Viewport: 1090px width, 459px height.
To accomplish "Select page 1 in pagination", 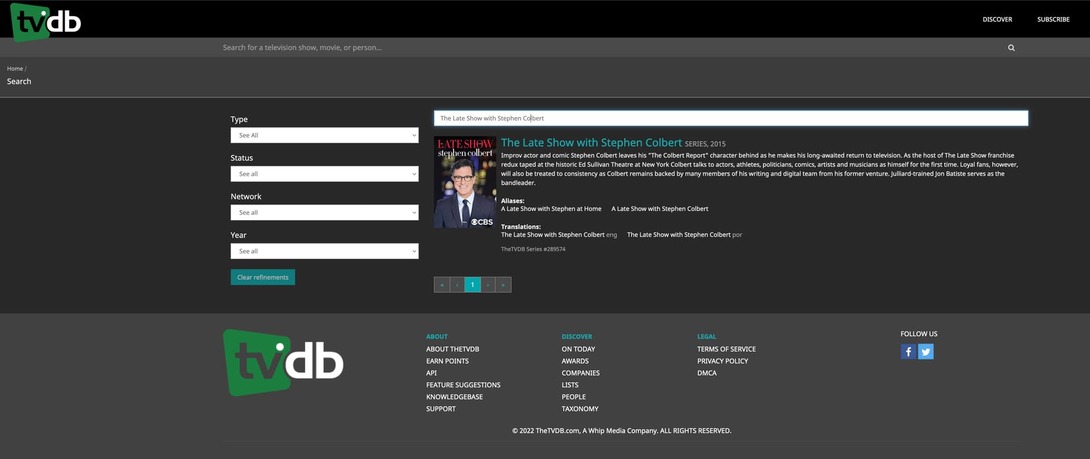I will (x=473, y=284).
